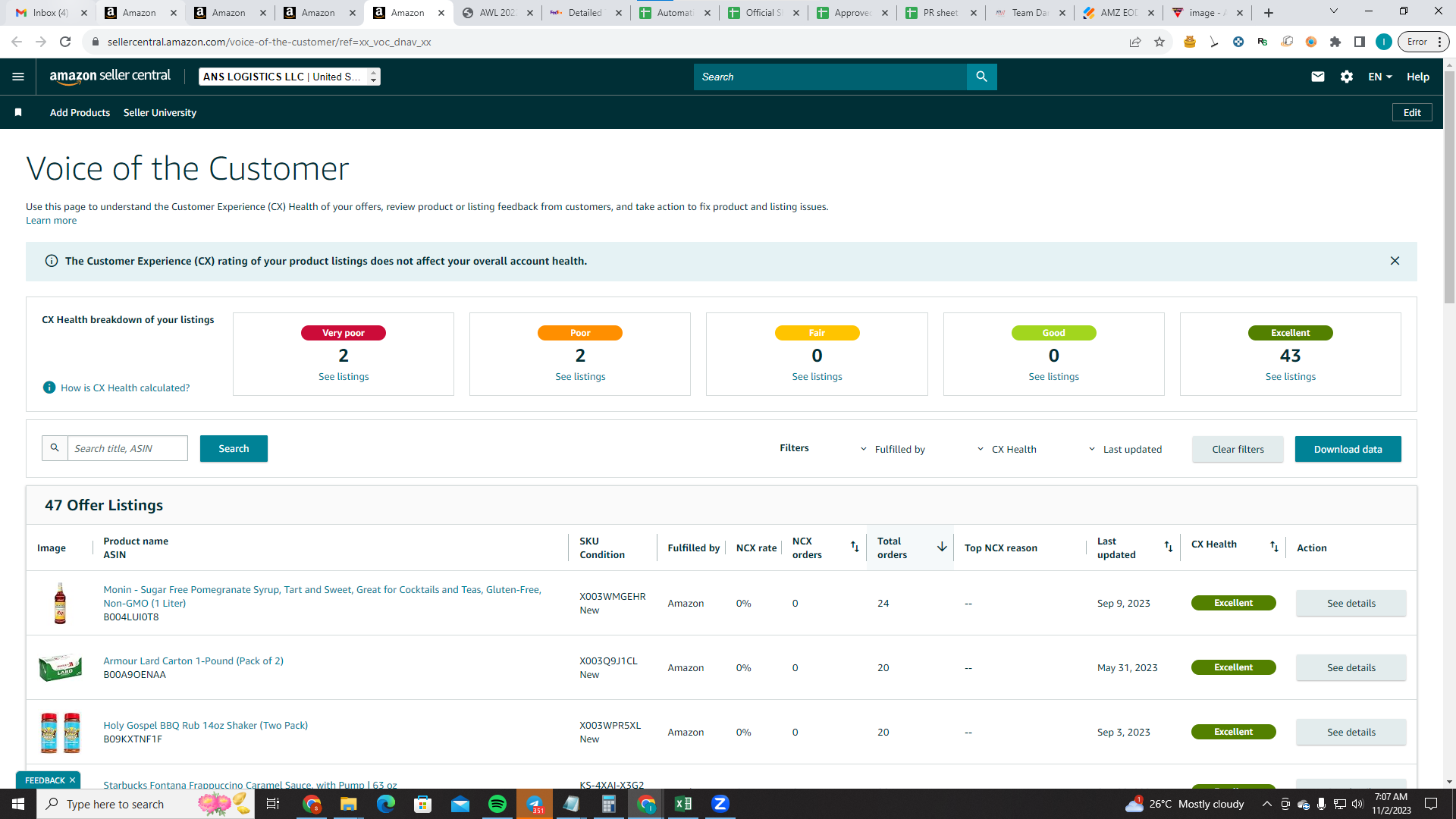Open a new browser tab
The width and height of the screenshot is (1456, 819).
click(1269, 13)
